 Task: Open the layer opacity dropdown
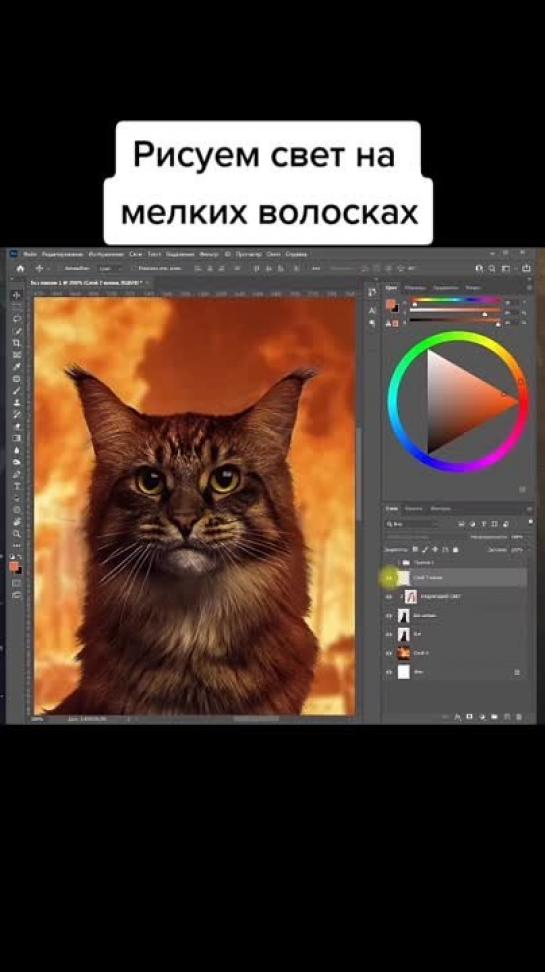pyautogui.click(x=515, y=537)
